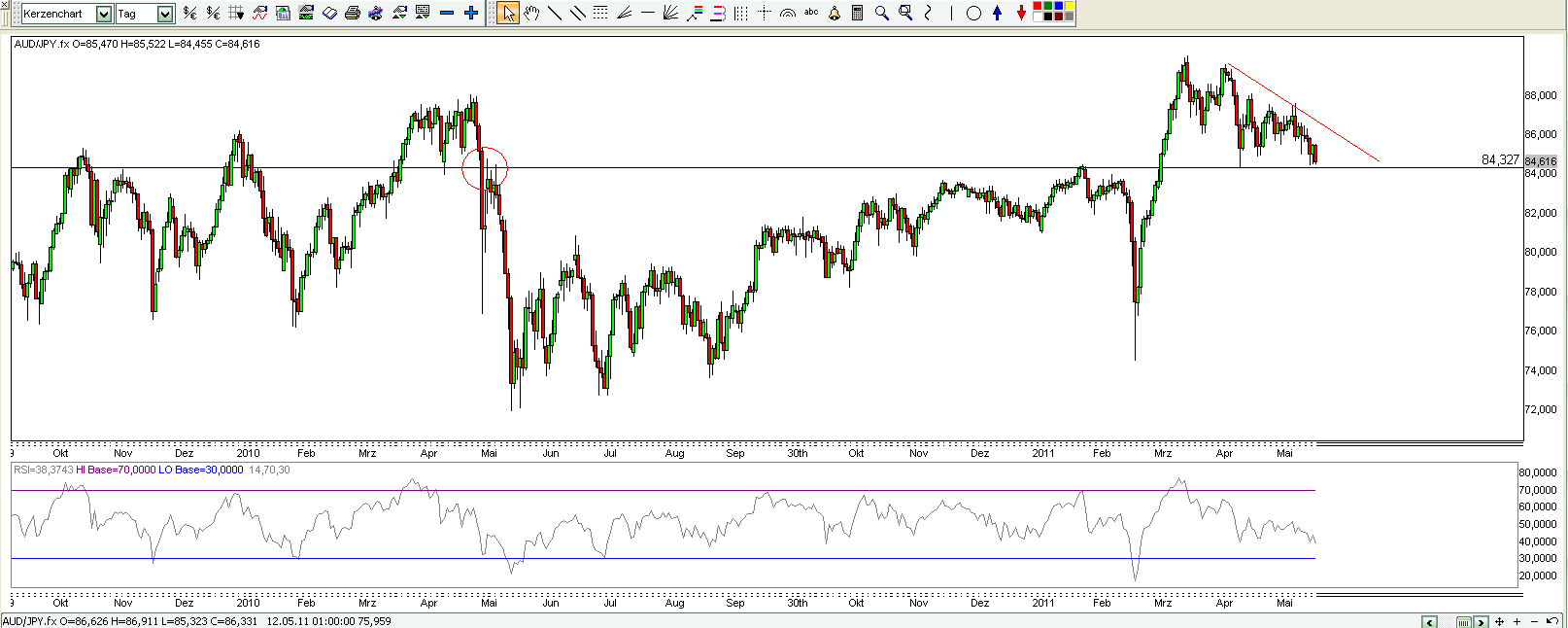This screenshot has width=1568, height=628.
Task: Click the undo reset arrow icon
Action: tap(1552, 621)
